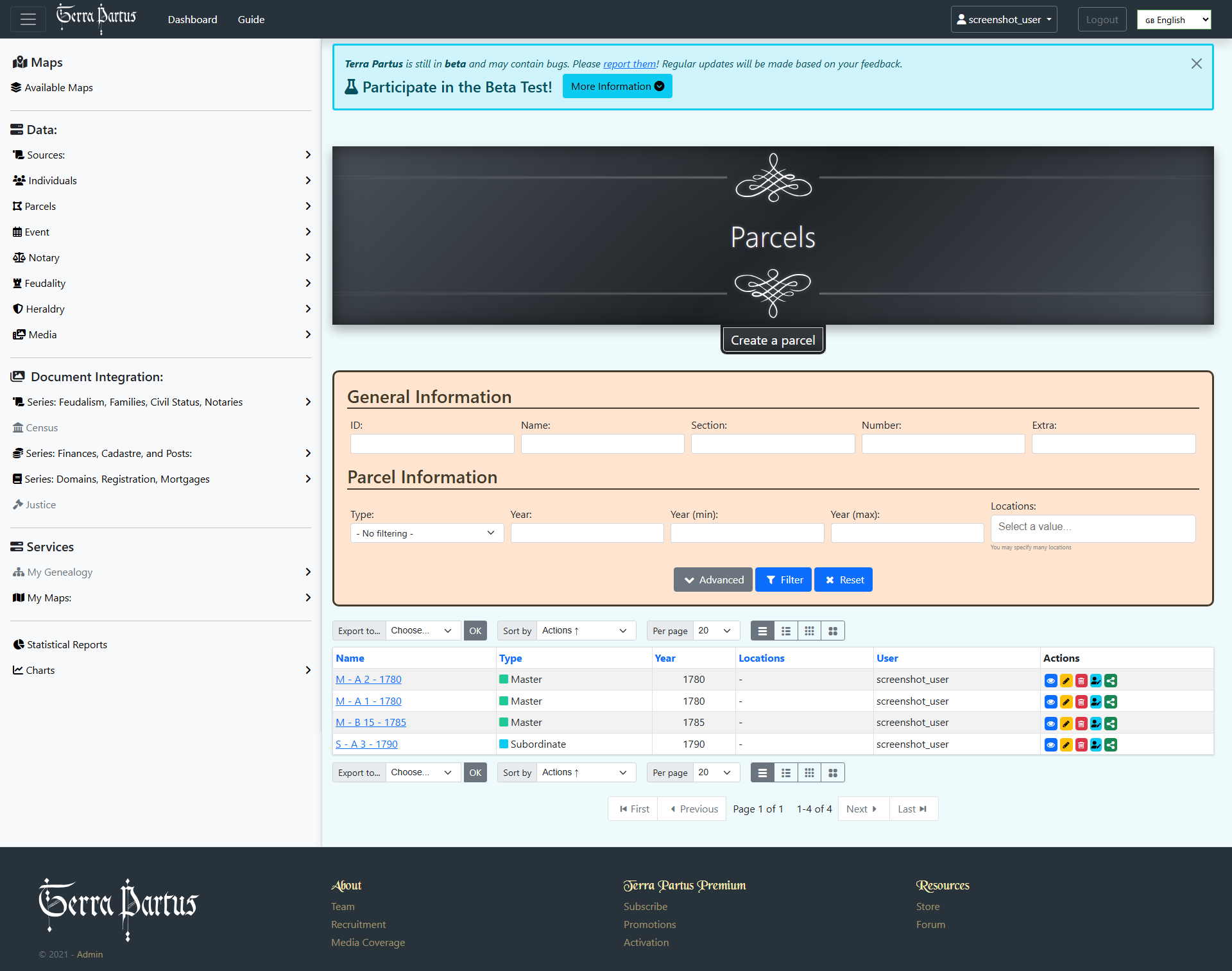The width and height of the screenshot is (1232, 971).
Task: Switch to large tile view in bottom toolbar
Action: [833, 773]
